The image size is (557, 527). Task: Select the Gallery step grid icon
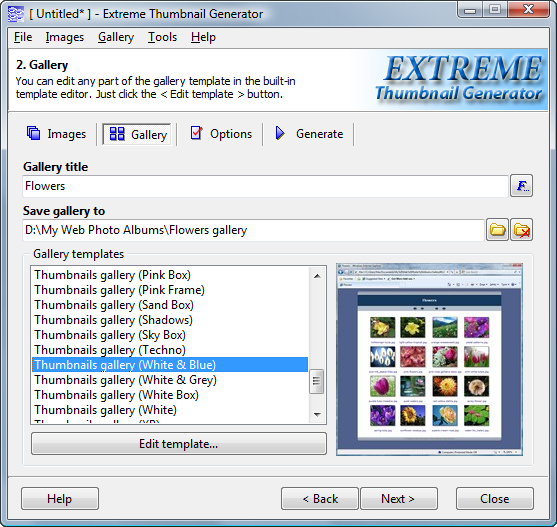tap(117, 134)
